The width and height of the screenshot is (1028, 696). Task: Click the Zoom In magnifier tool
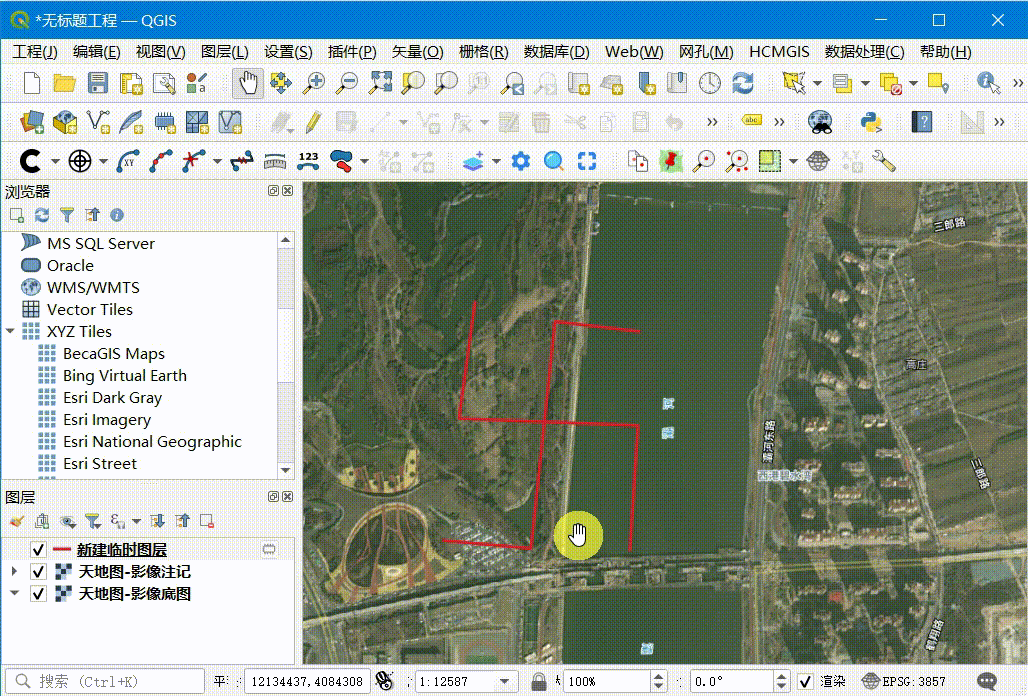click(314, 83)
